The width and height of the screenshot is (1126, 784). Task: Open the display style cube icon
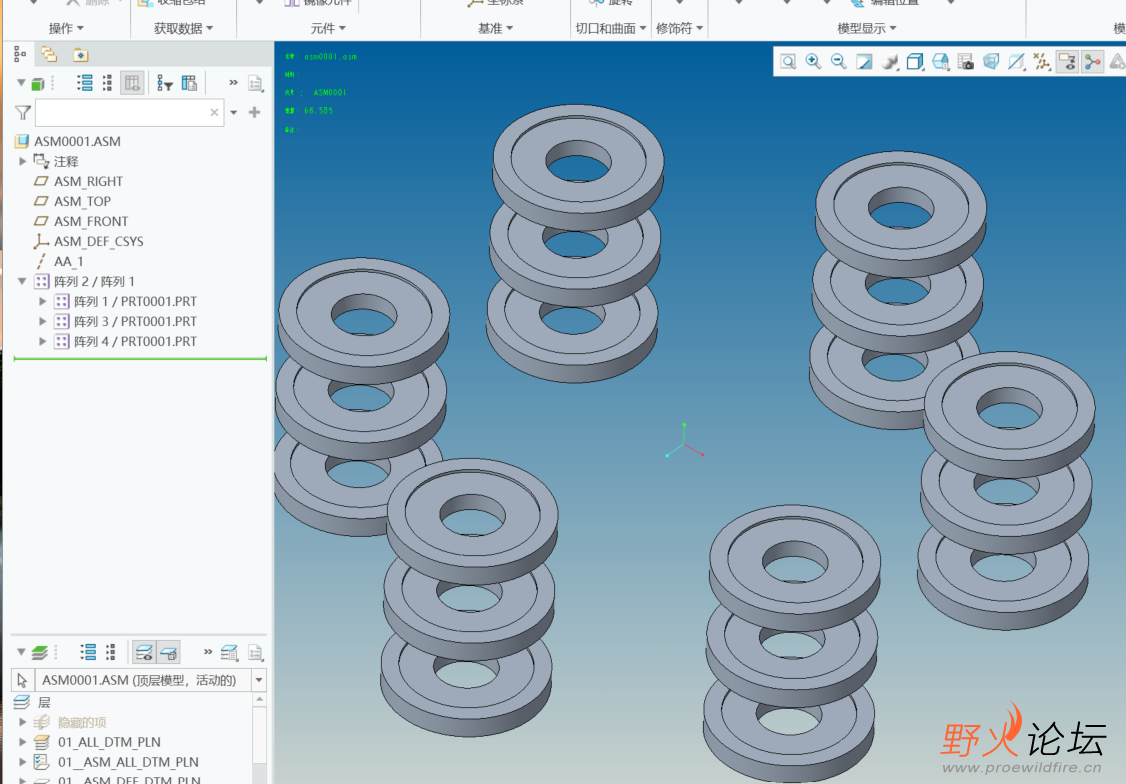(x=915, y=62)
